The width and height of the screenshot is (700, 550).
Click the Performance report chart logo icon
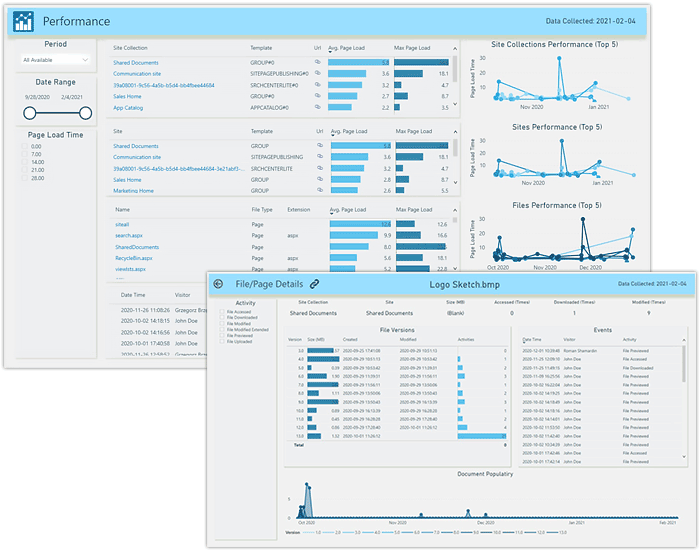click(25, 21)
